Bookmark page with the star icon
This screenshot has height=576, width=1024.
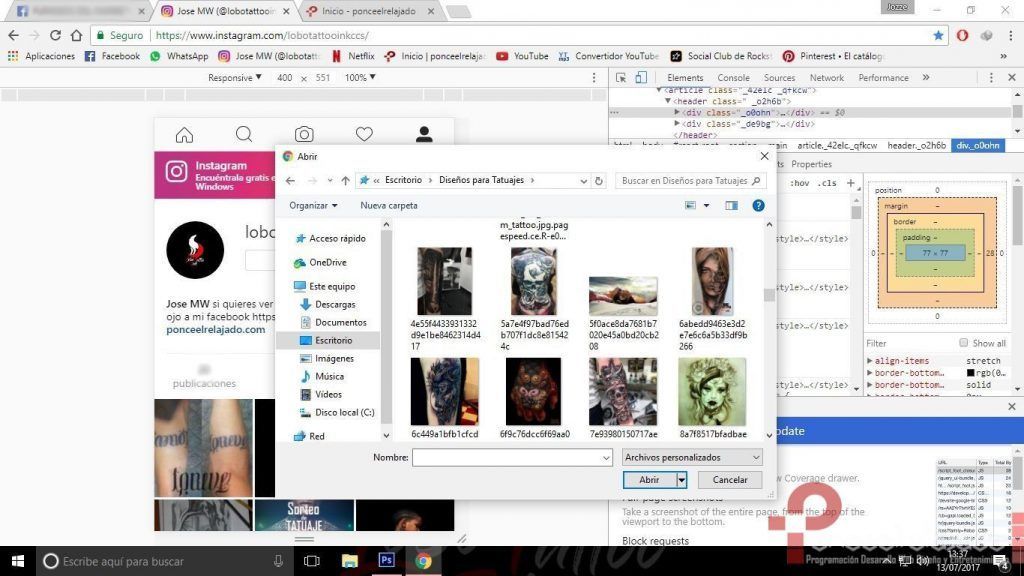coord(938,35)
